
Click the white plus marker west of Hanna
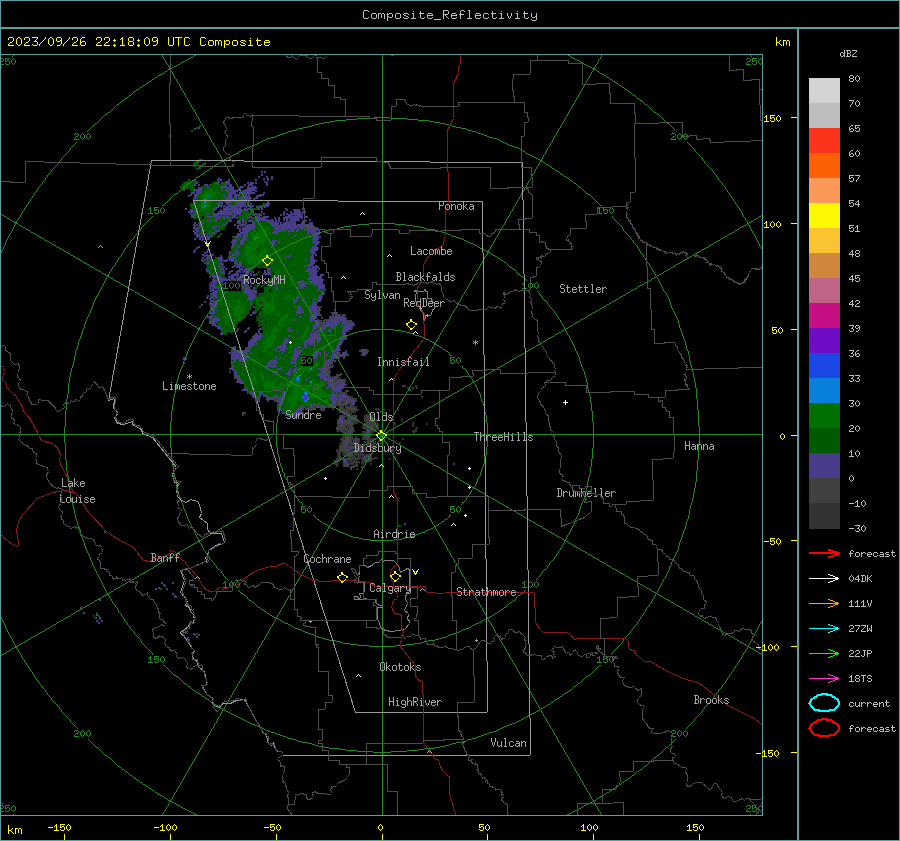pos(565,402)
